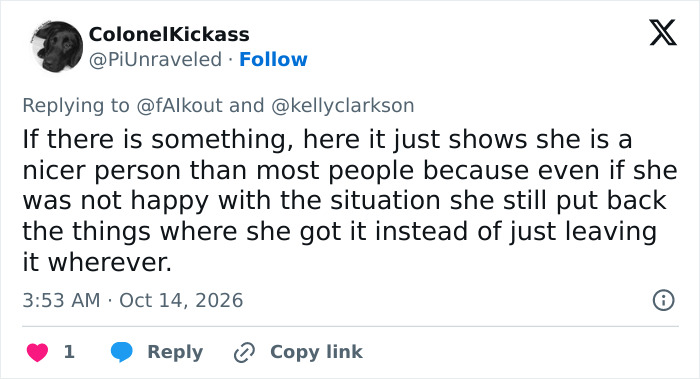
Task: Click the @PiUnraveled handle
Action: 155,59
